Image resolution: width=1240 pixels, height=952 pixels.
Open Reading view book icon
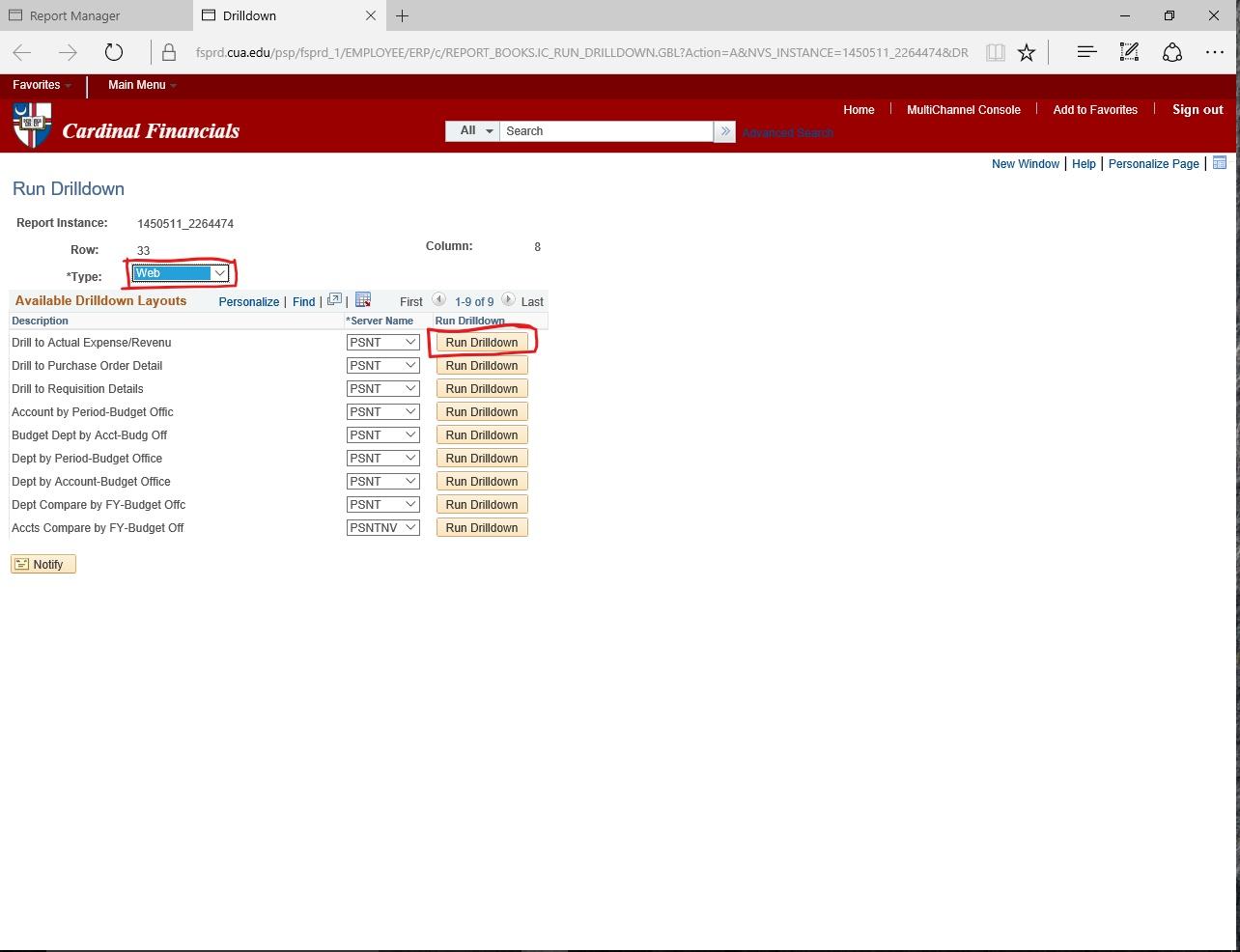[996, 52]
